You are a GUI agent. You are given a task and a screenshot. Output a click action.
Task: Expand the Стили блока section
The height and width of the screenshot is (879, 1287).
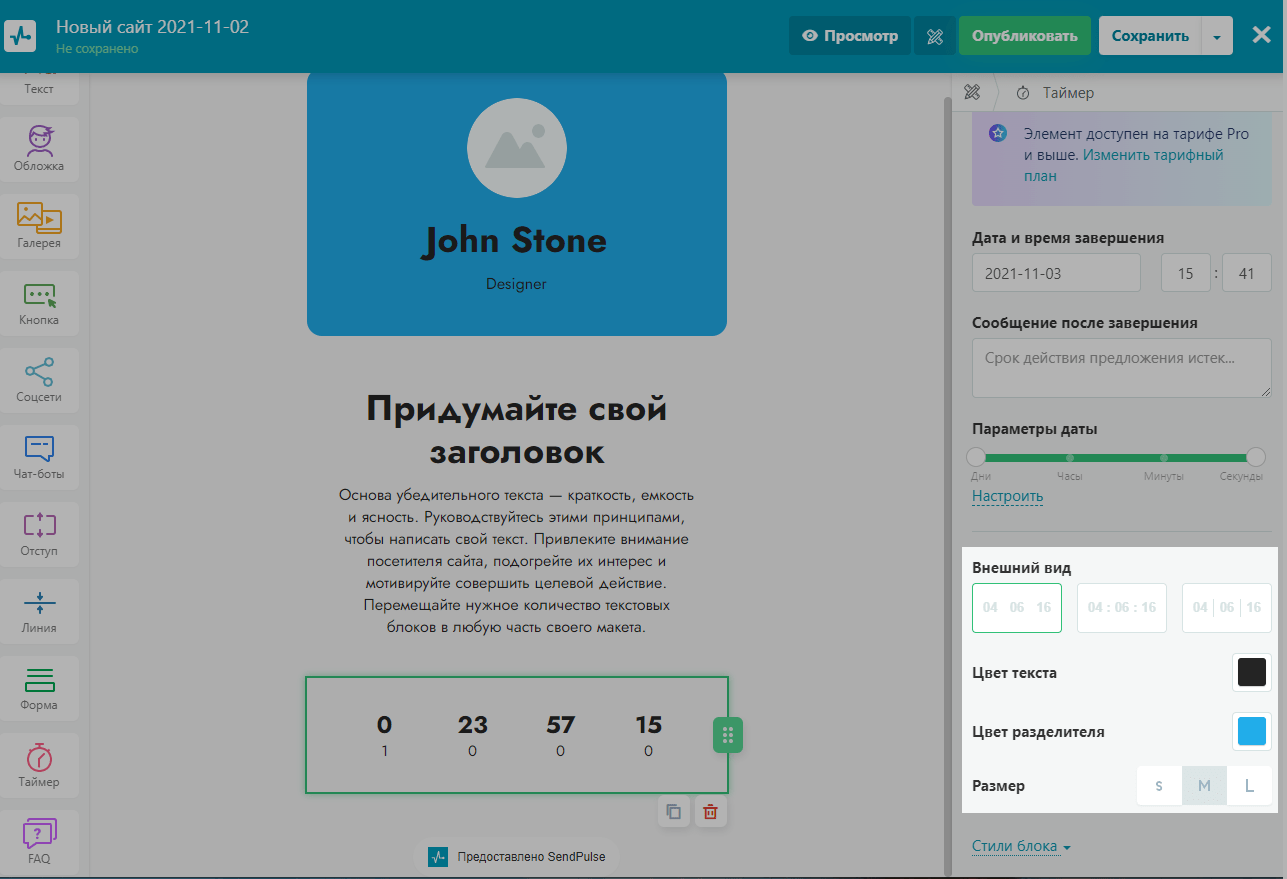(x=1021, y=846)
